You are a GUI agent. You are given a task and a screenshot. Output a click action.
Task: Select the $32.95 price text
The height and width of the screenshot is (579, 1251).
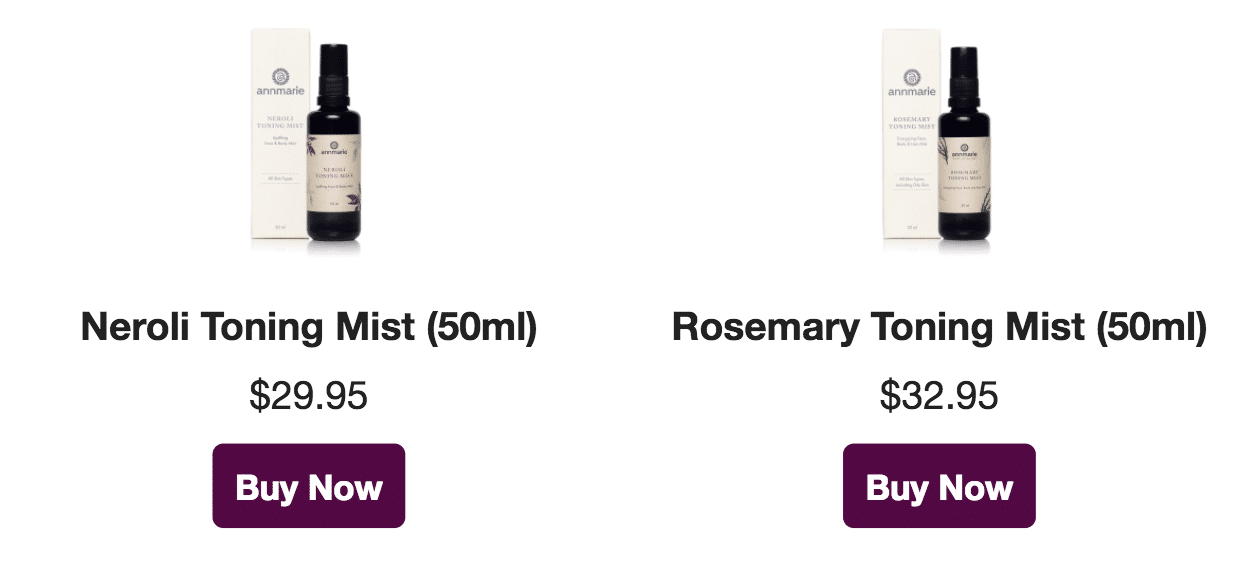point(939,397)
